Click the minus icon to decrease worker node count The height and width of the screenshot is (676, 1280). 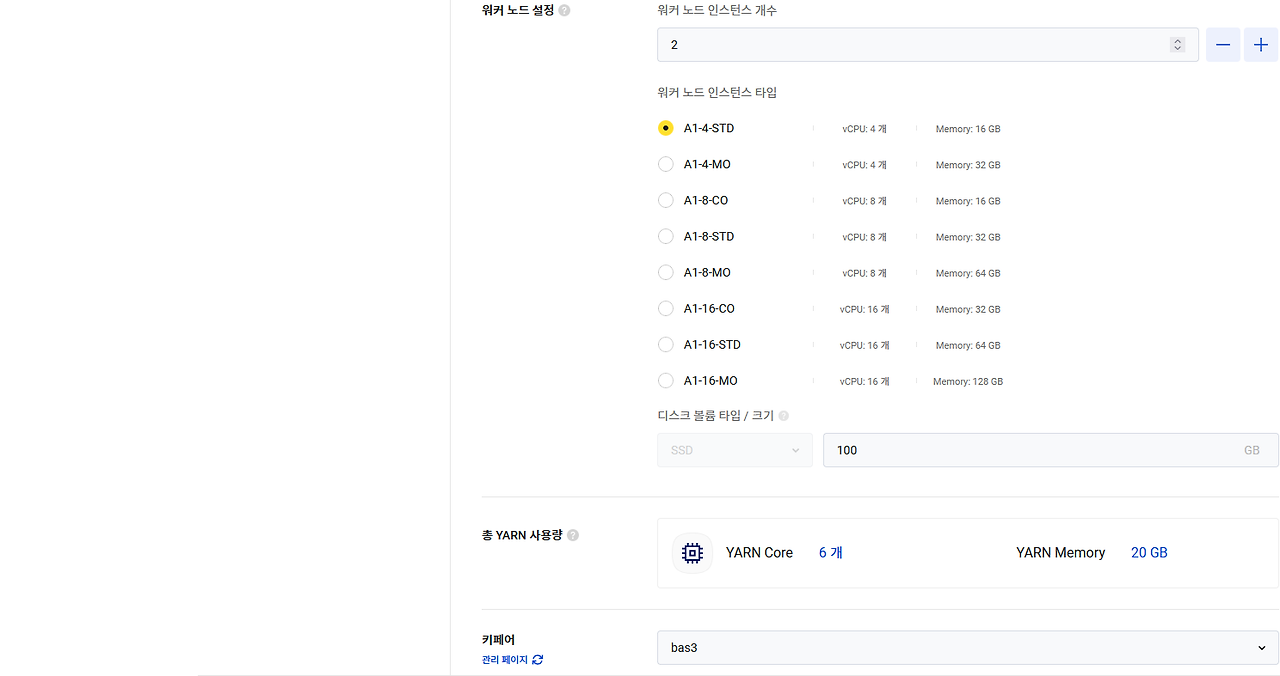pyautogui.click(x=1222, y=44)
